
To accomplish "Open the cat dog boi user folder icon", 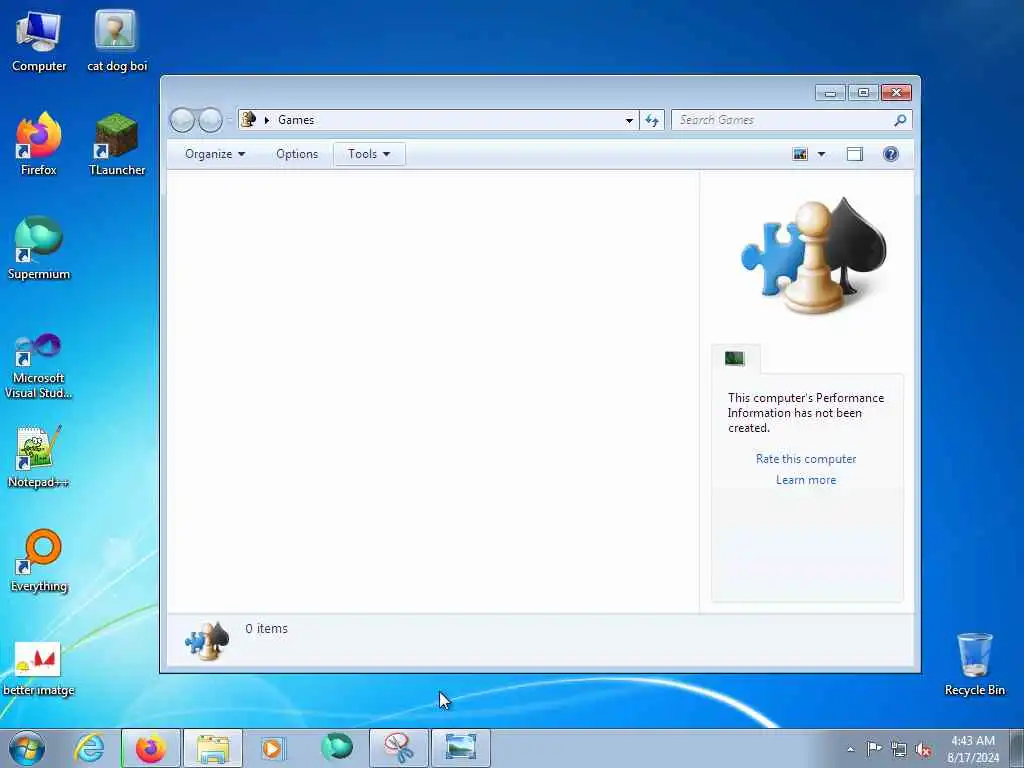I will [117, 41].
